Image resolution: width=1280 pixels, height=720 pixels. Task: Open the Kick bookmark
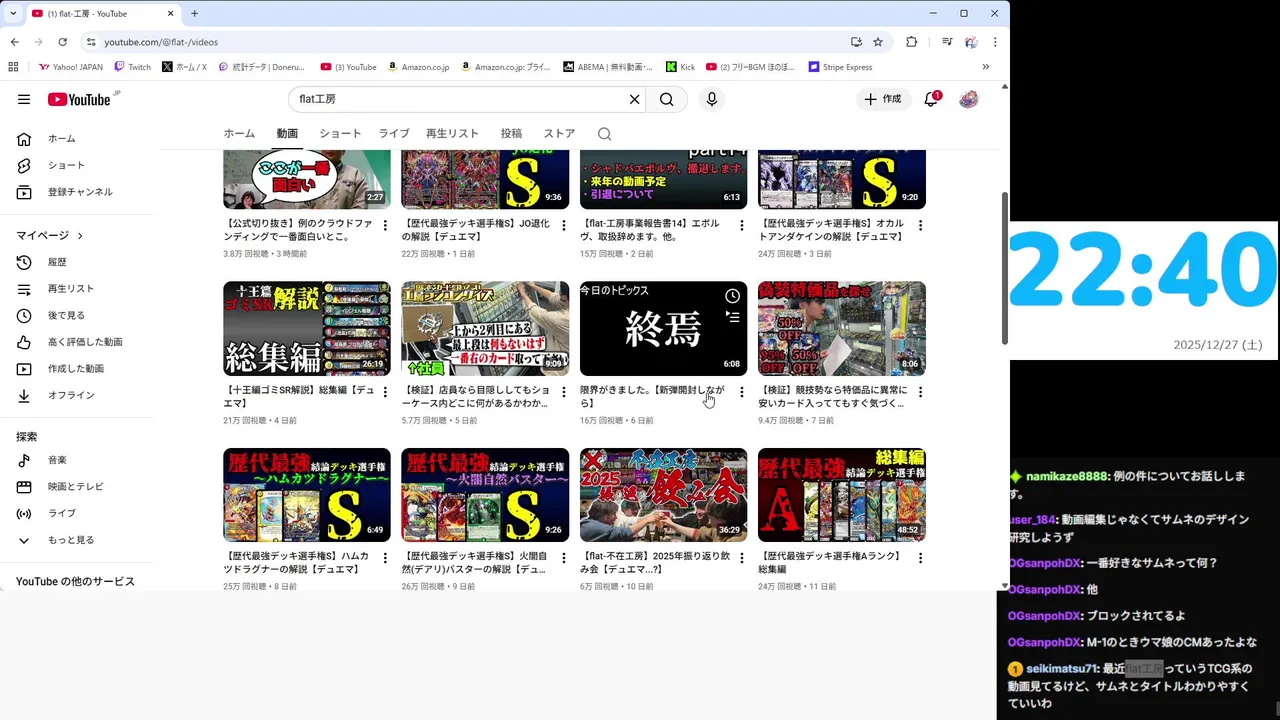[680, 67]
